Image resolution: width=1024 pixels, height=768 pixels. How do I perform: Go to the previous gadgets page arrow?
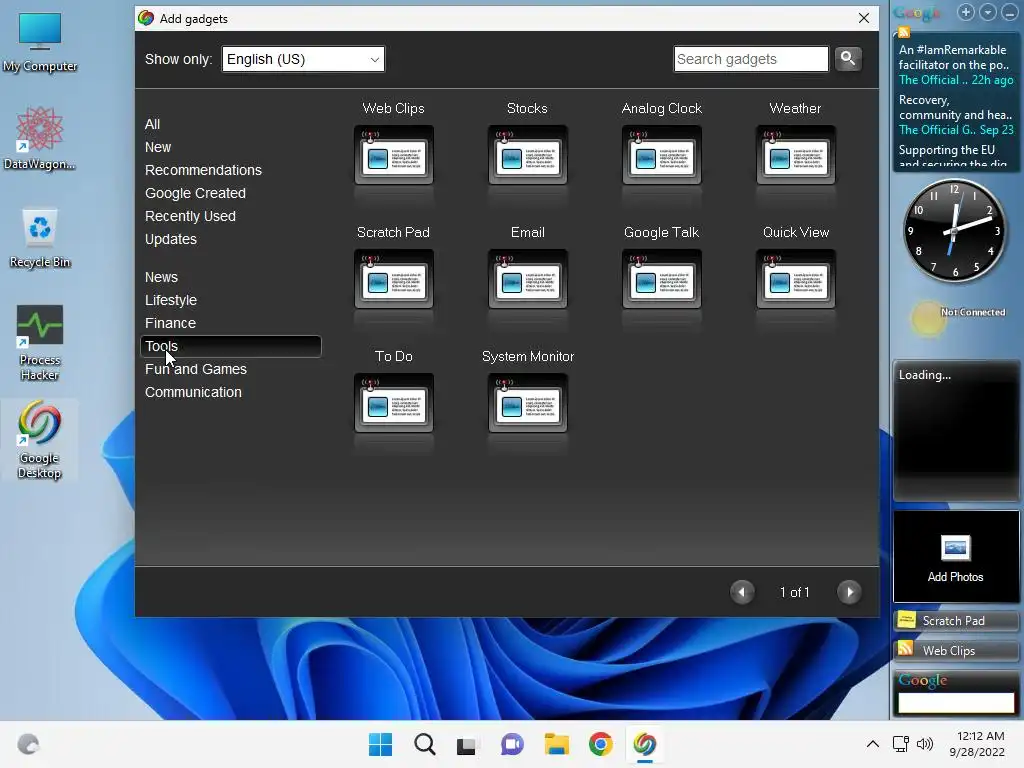click(742, 592)
